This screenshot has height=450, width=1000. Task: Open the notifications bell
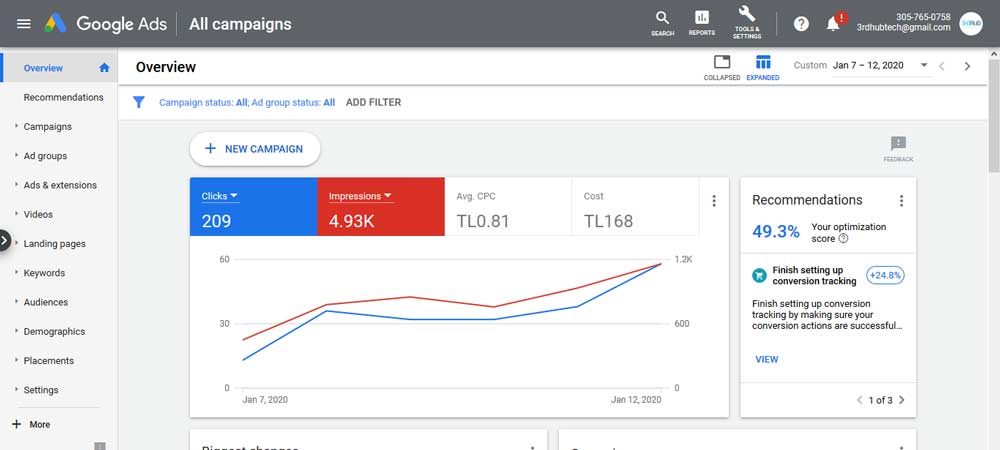coord(833,24)
